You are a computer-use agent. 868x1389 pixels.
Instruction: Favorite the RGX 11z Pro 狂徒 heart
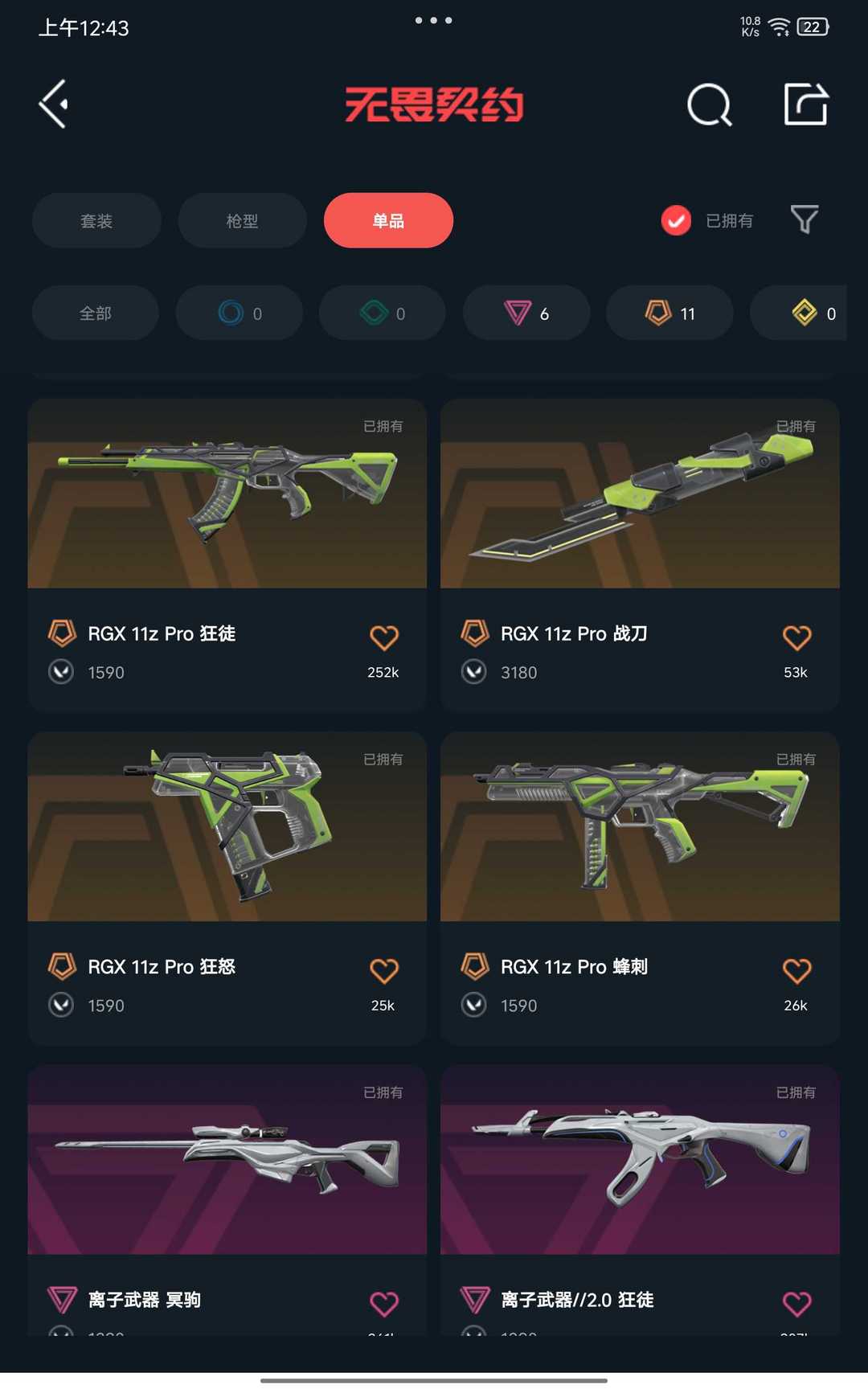[384, 637]
